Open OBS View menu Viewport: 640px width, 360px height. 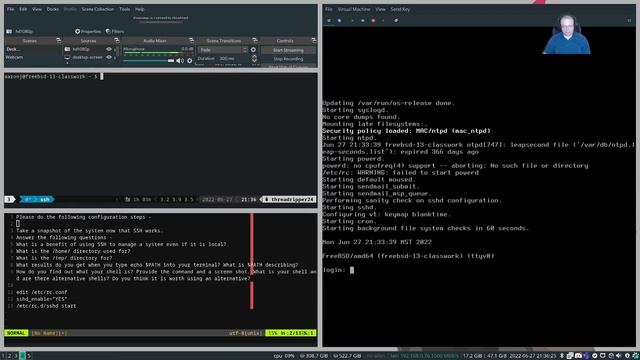[x=37, y=9]
